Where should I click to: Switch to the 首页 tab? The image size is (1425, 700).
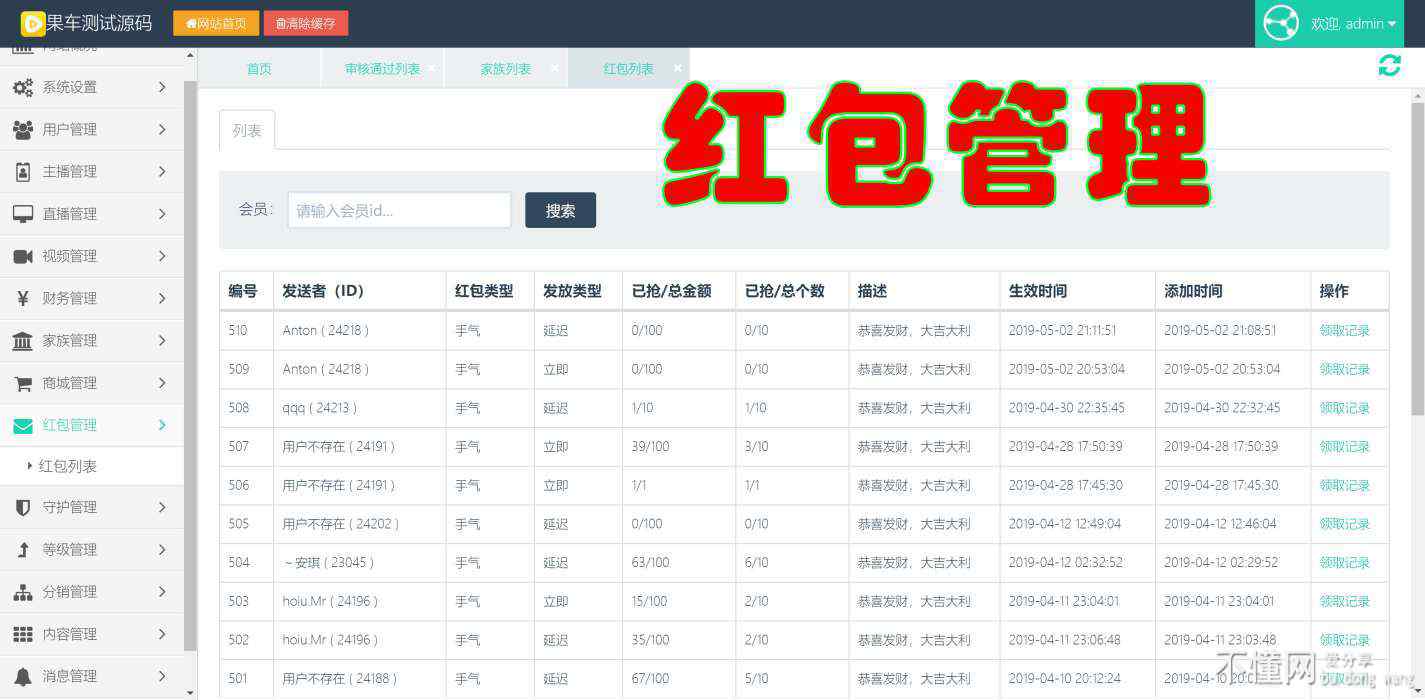[259, 69]
